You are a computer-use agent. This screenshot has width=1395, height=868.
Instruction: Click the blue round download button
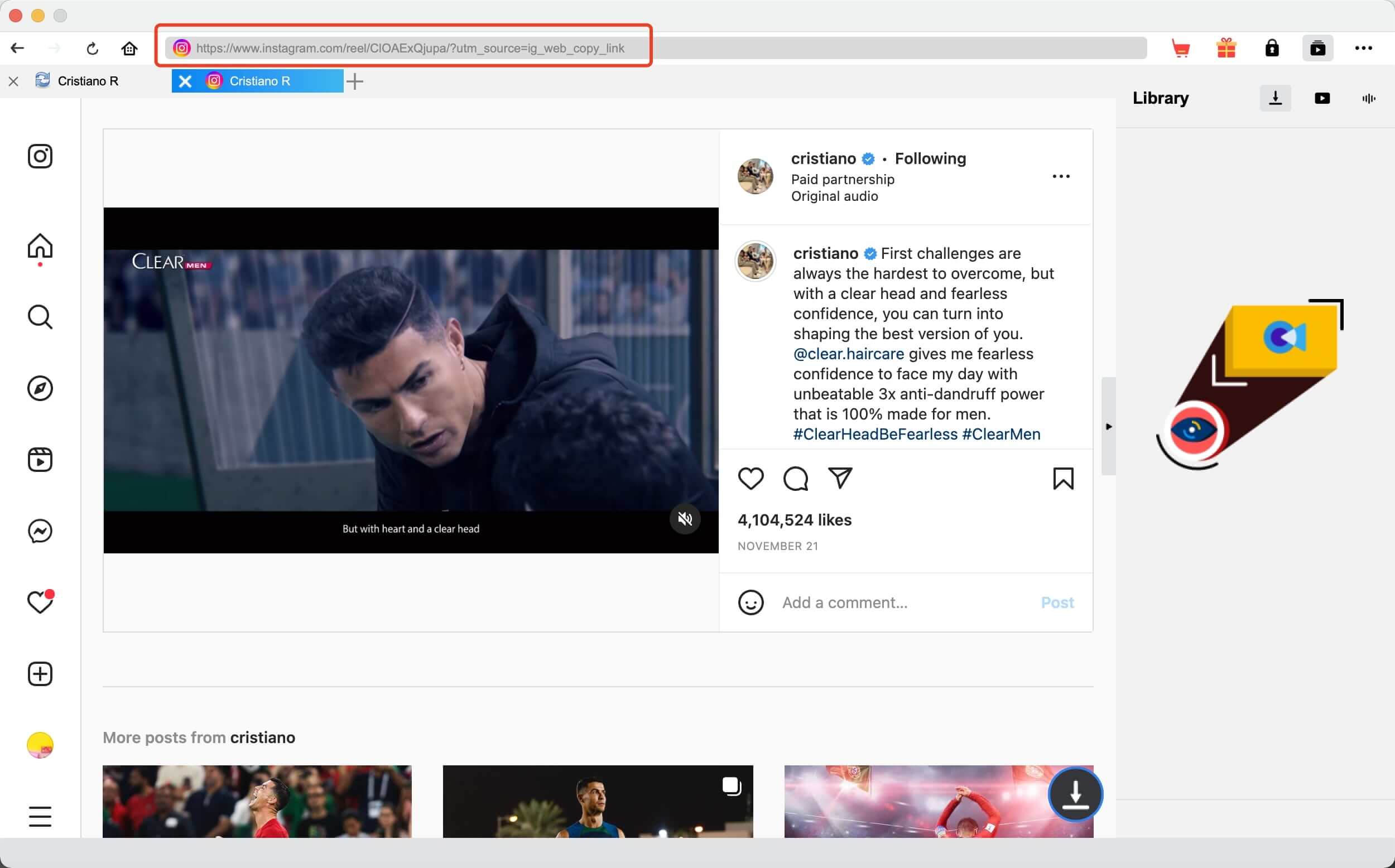(1075, 794)
